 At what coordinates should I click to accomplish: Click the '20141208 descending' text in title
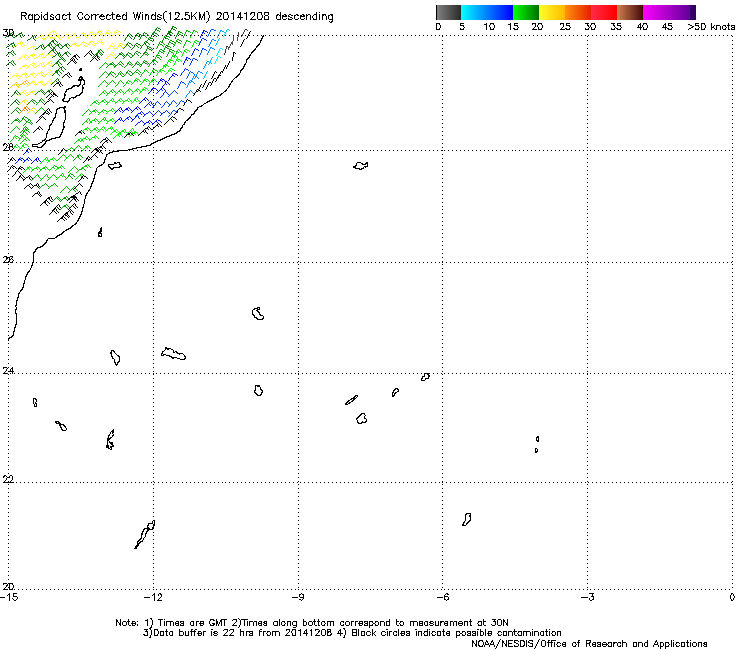point(275,17)
